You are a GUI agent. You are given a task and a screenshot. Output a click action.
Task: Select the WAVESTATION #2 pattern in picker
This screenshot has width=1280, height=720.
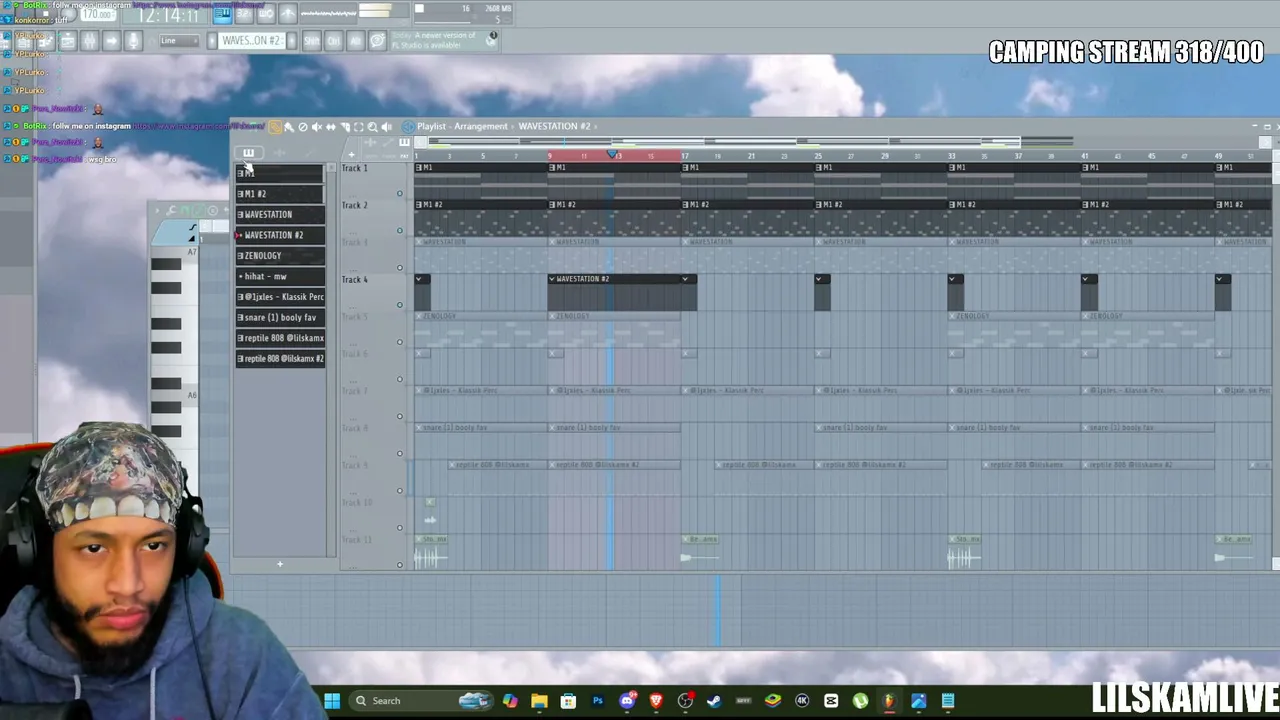coord(280,235)
